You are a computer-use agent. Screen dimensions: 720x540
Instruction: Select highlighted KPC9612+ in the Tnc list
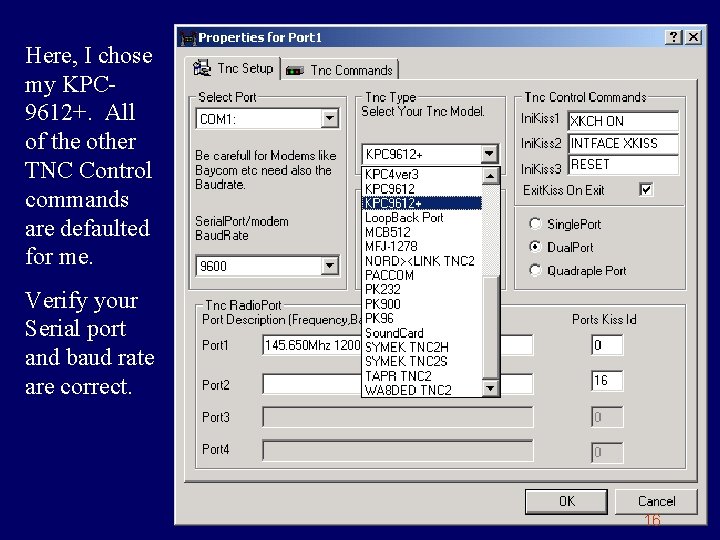tap(422, 203)
